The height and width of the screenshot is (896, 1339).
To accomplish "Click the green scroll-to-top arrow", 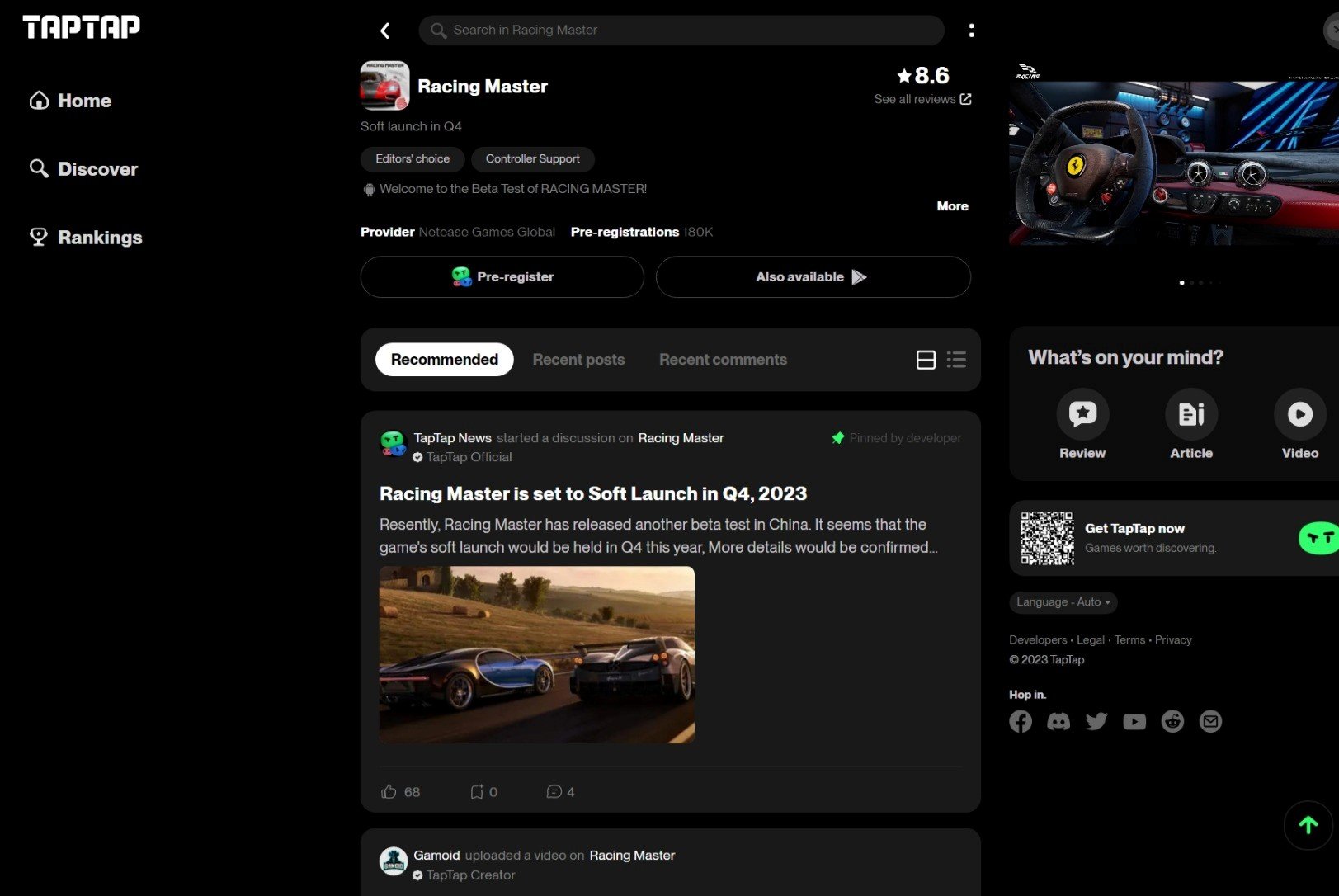I will pos(1308,825).
